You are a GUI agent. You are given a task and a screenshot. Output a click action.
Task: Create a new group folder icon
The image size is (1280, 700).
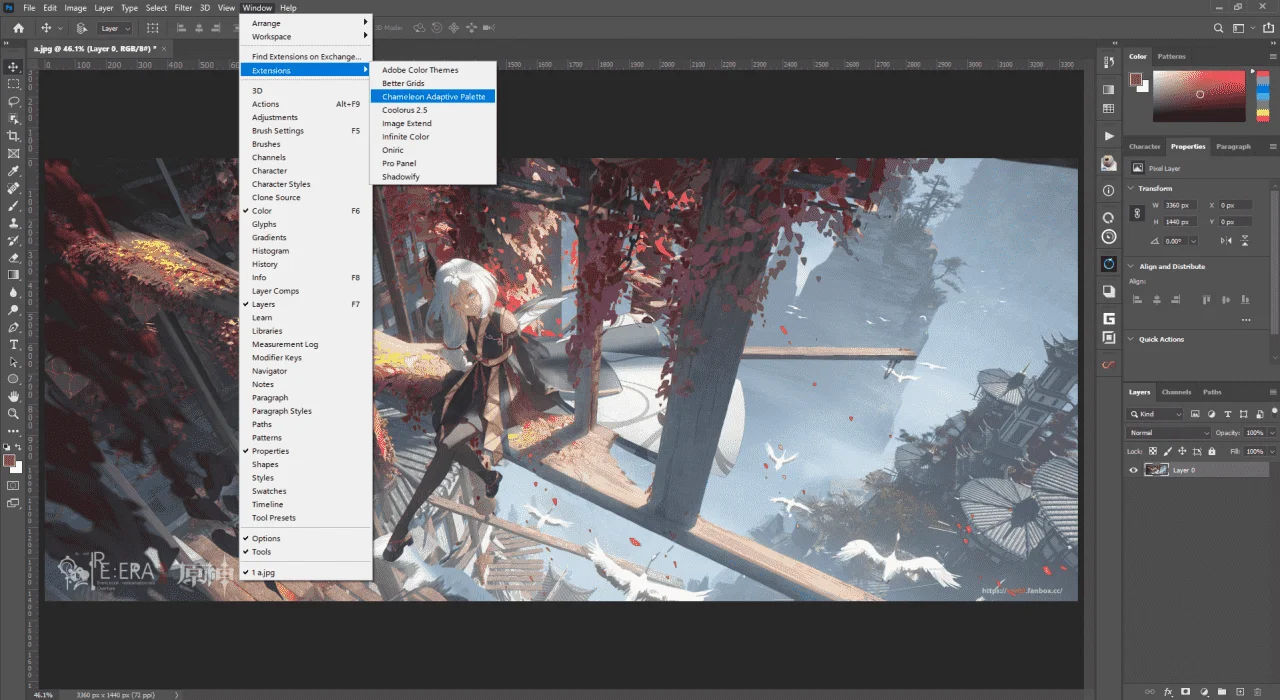[1221, 691]
